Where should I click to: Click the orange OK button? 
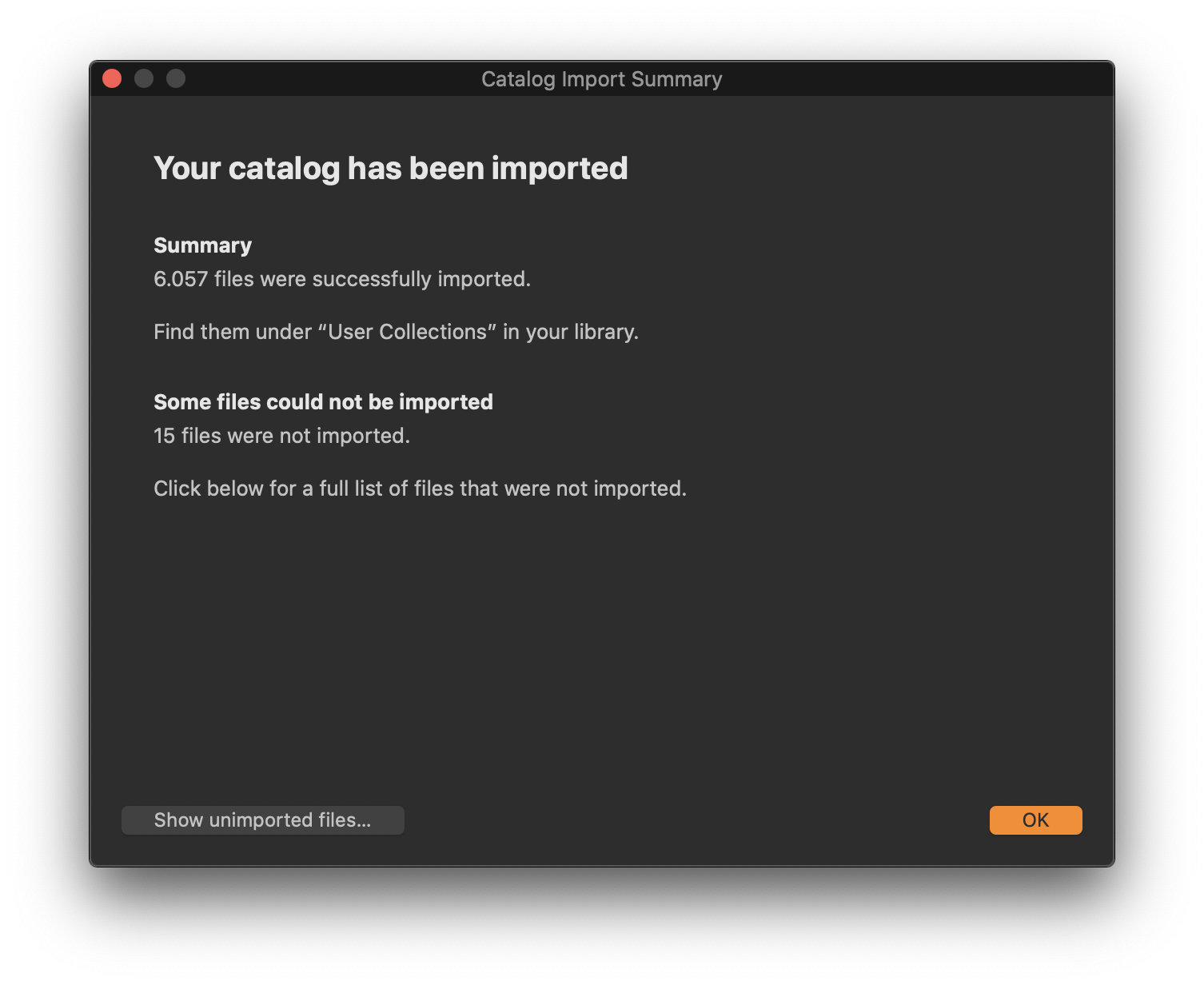pyautogui.click(x=1035, y=820)
